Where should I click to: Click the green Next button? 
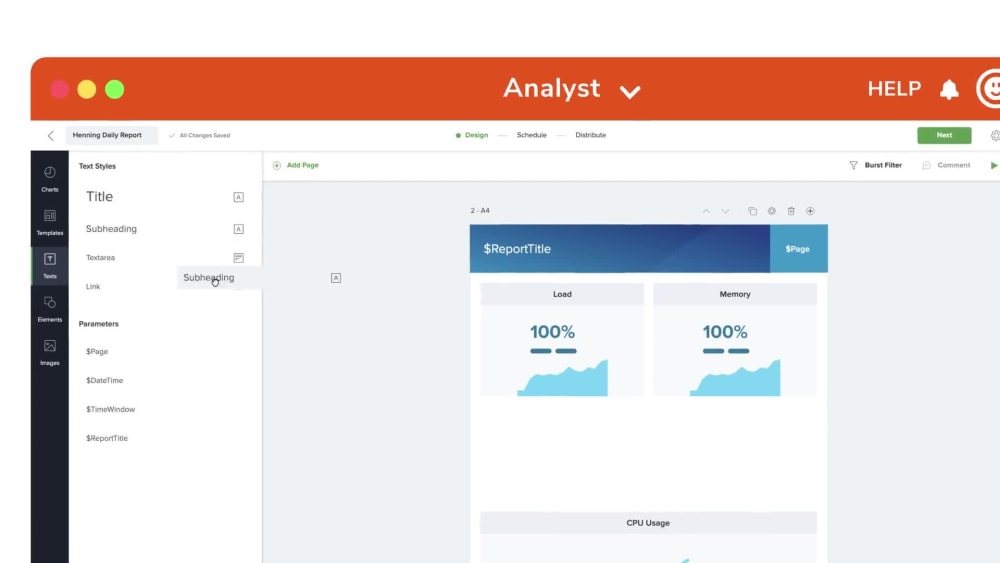(x=944, y=135)
